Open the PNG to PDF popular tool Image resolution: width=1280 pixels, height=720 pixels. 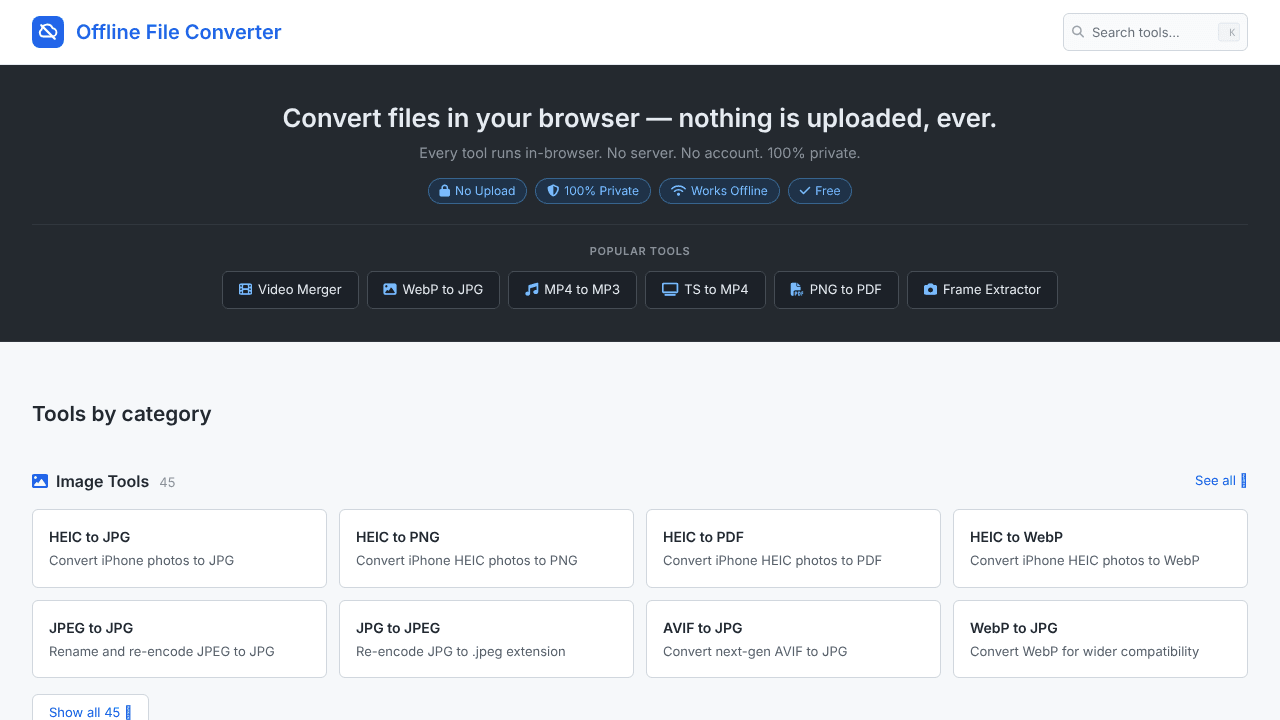836,290
